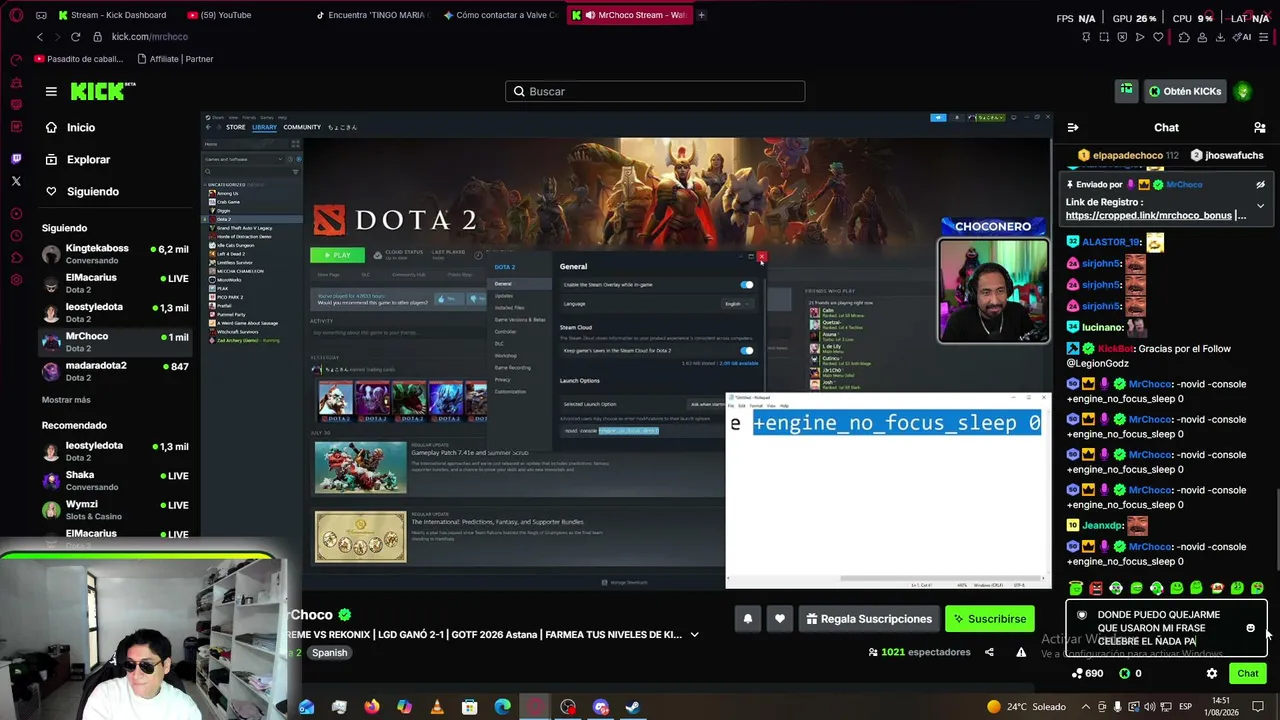Open a new browser tab with the plus

coord(701,15)
